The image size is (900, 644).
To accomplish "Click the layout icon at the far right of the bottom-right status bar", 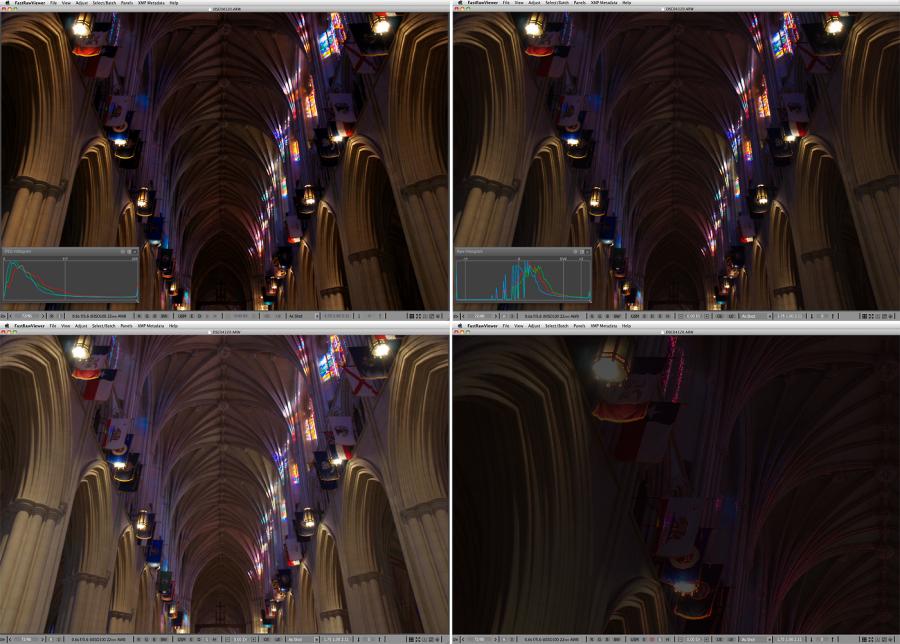I will coord(891,637).
